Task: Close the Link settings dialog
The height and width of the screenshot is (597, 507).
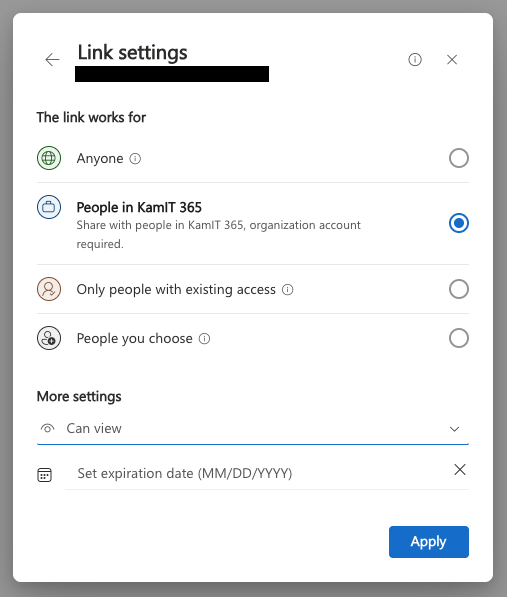Action: pyautogui.click(x=452, y=59)
